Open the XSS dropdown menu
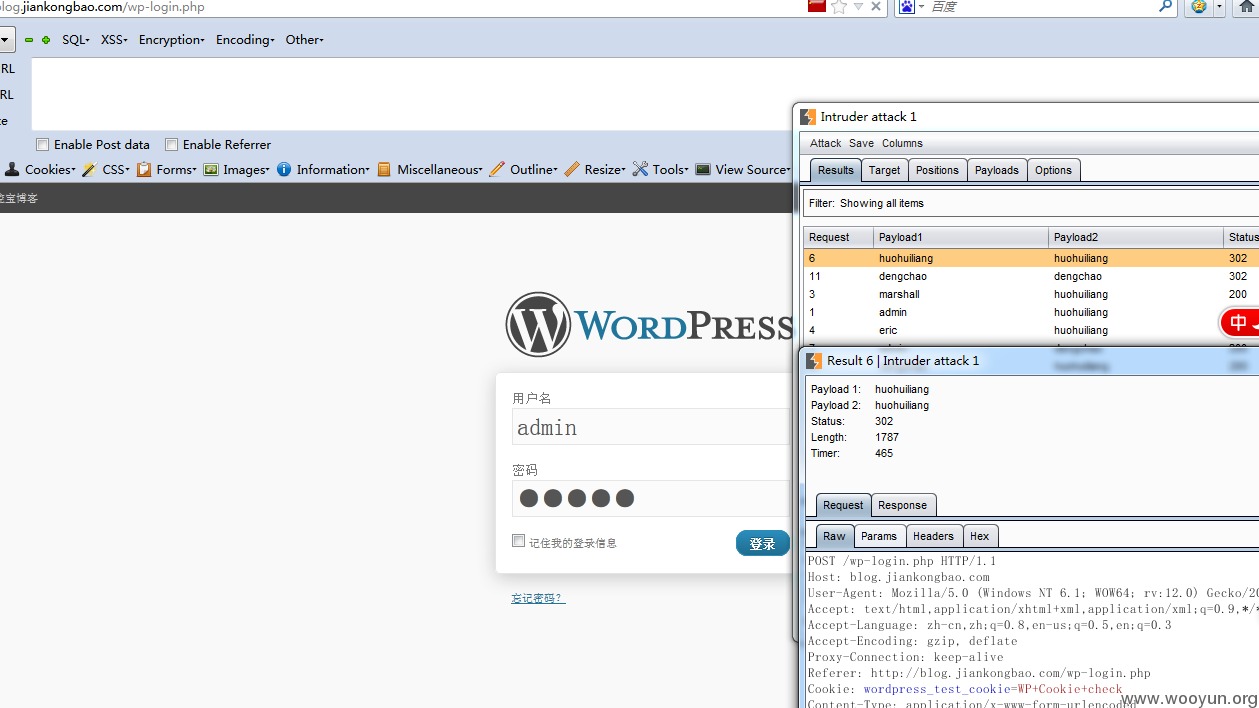The width and height of the screenshot is (1259, 708). pos(114,40)
